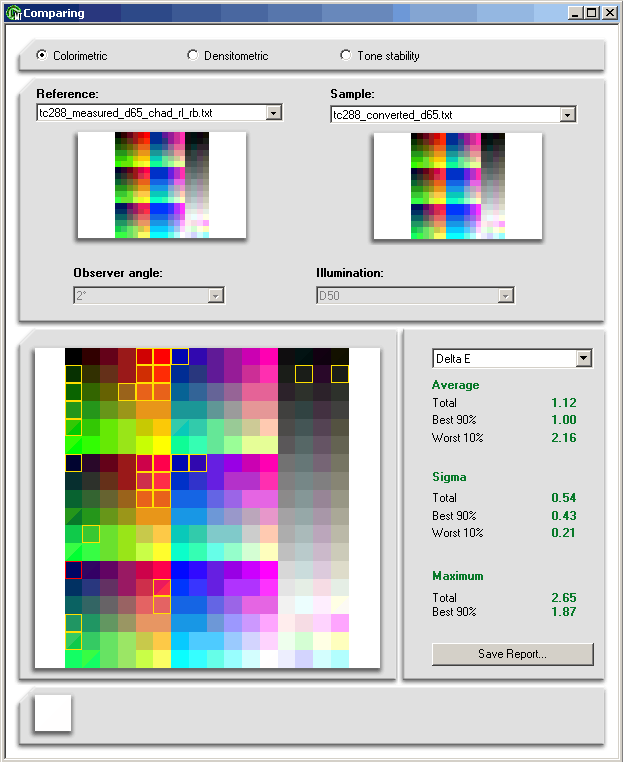Screen dimensions: 623x762
Task: Click the Sigma heading label
Action: [449, 477]
